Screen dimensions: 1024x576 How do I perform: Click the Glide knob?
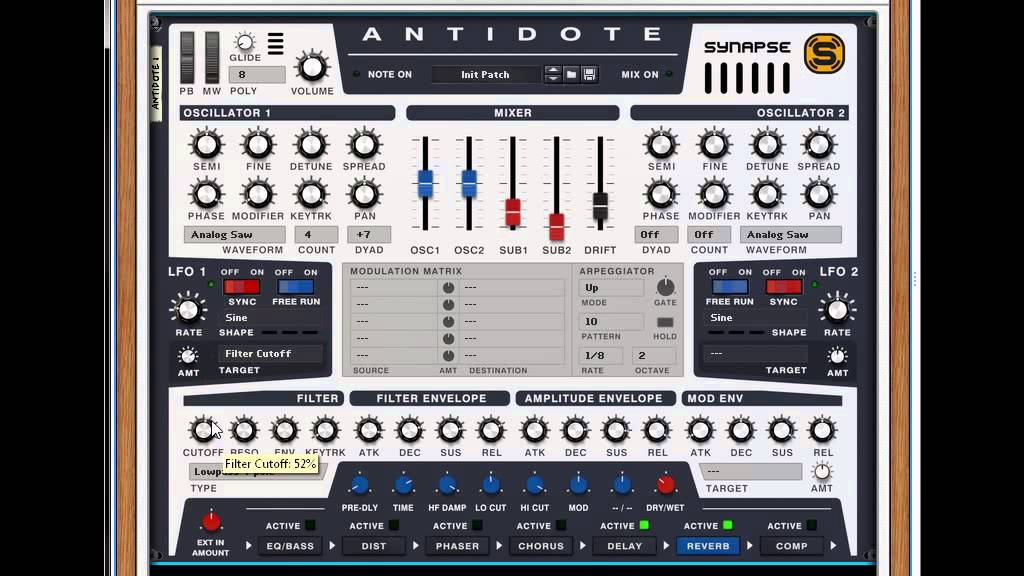[244, 42]
